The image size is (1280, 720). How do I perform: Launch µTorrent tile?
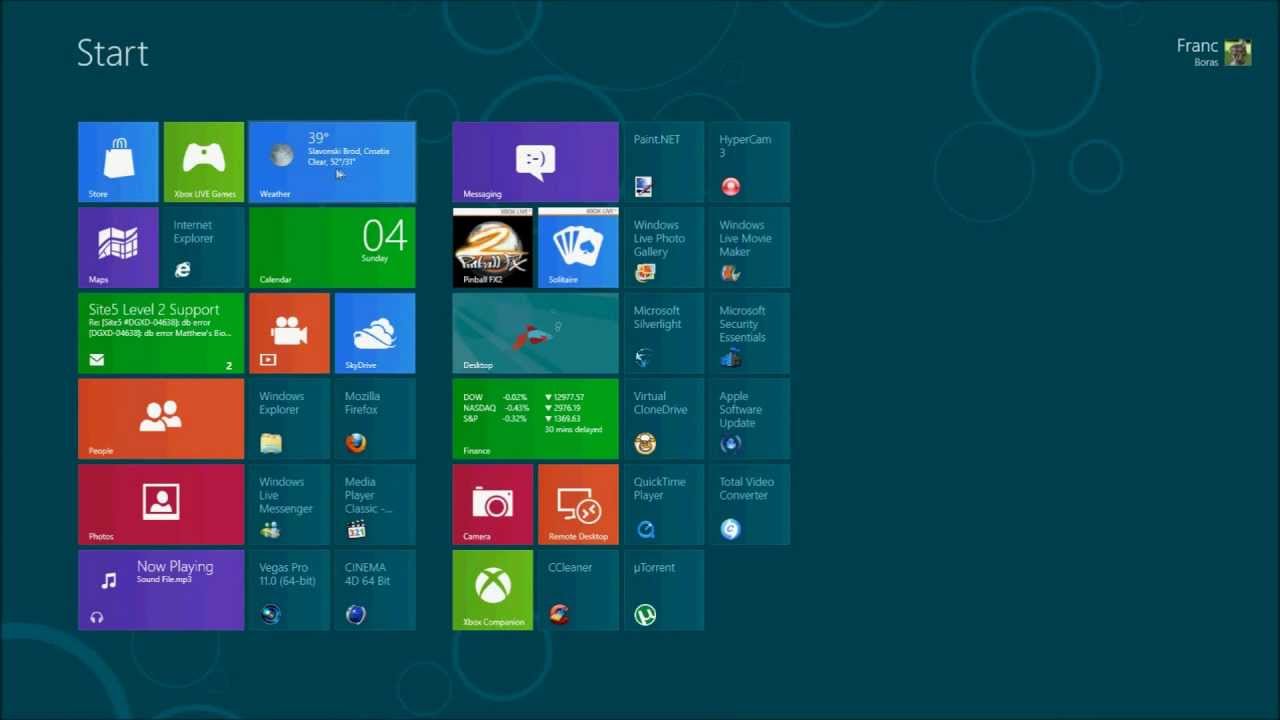664,590
